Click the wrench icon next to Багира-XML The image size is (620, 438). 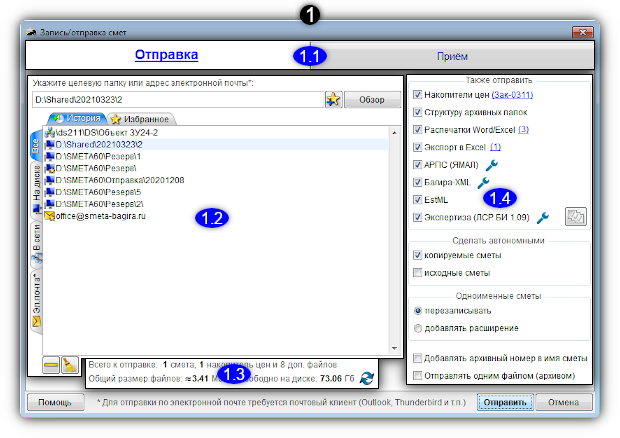tap(483, 182)
